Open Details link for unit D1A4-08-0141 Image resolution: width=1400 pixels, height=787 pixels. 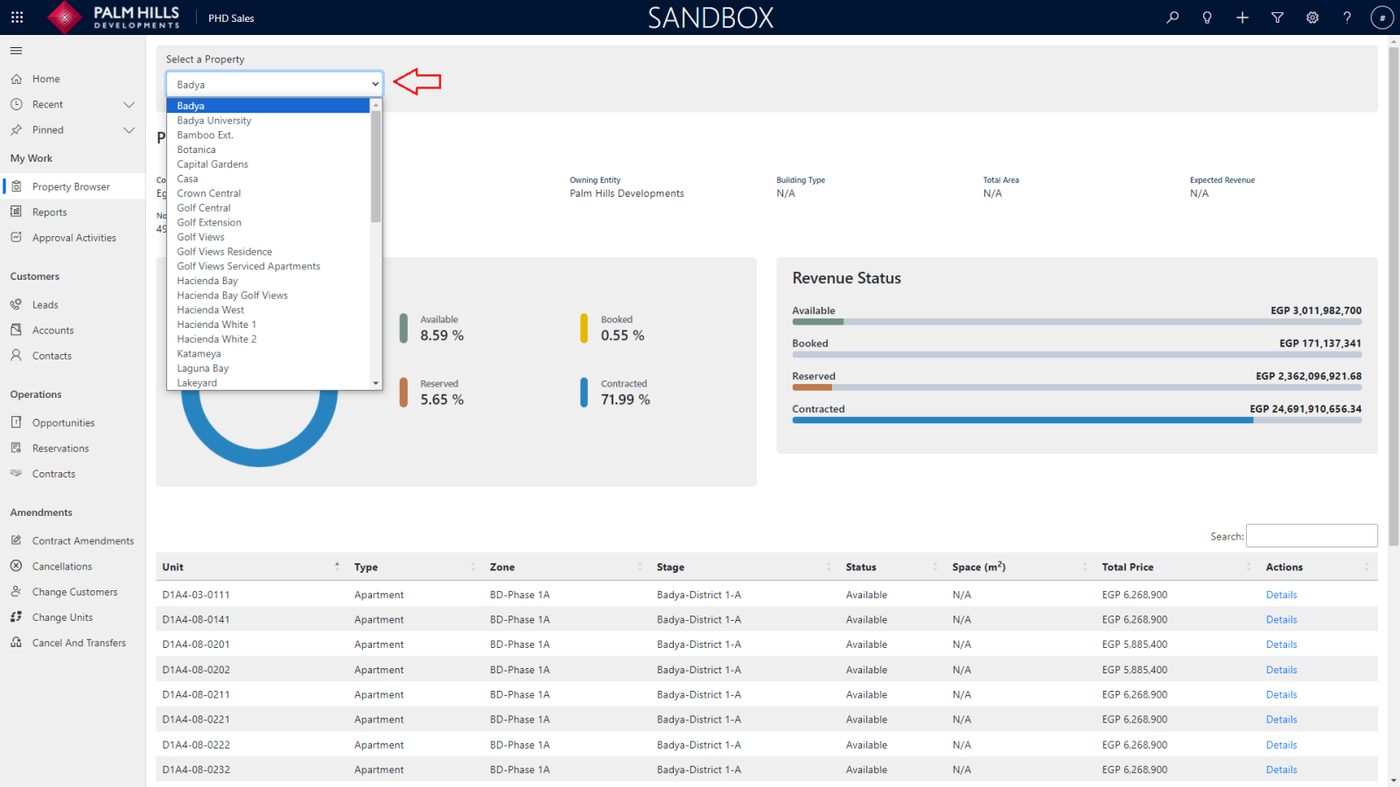pyautogui.click(x=1281, y=620)
